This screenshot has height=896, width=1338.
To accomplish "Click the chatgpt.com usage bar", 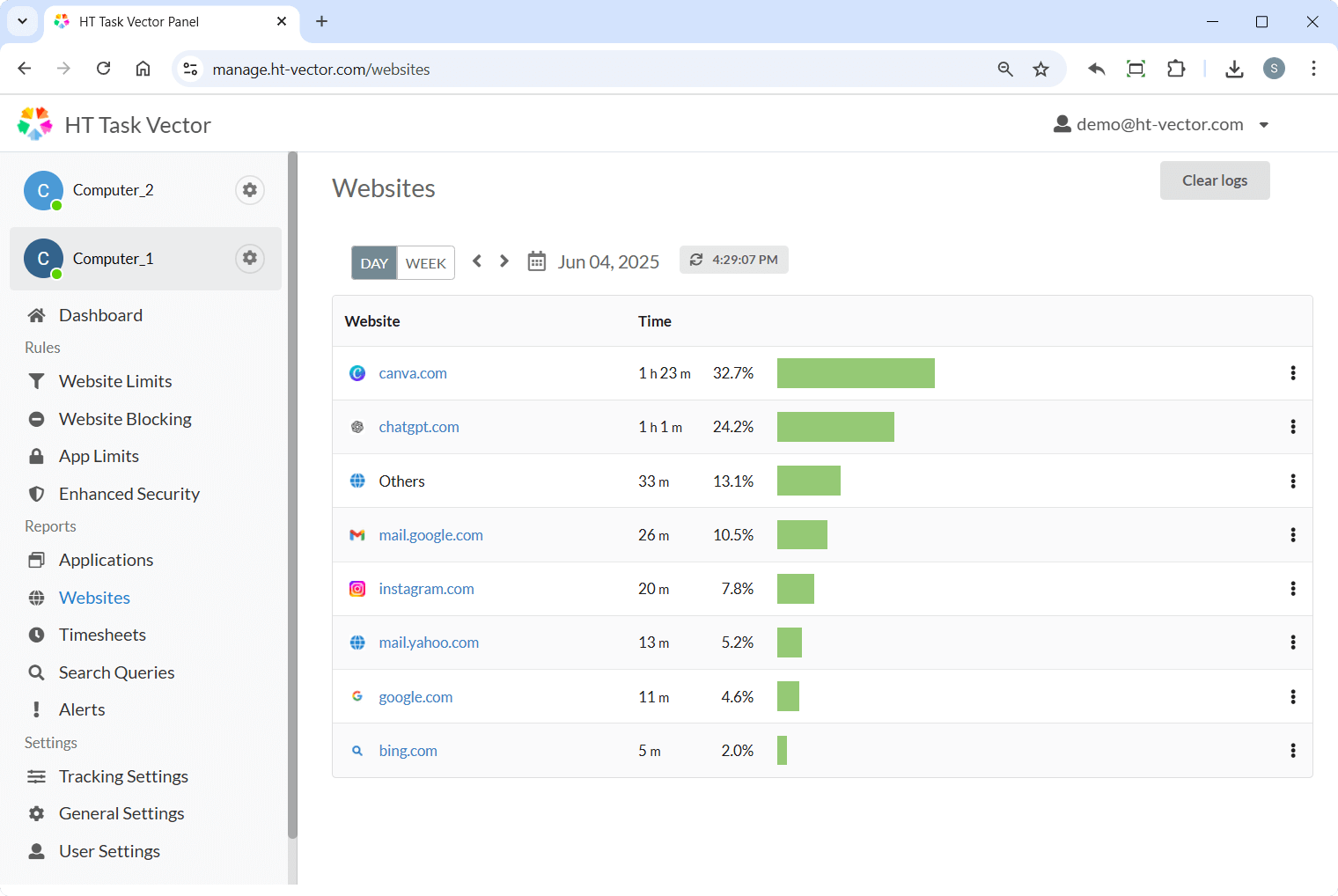I will pos(835,427).
